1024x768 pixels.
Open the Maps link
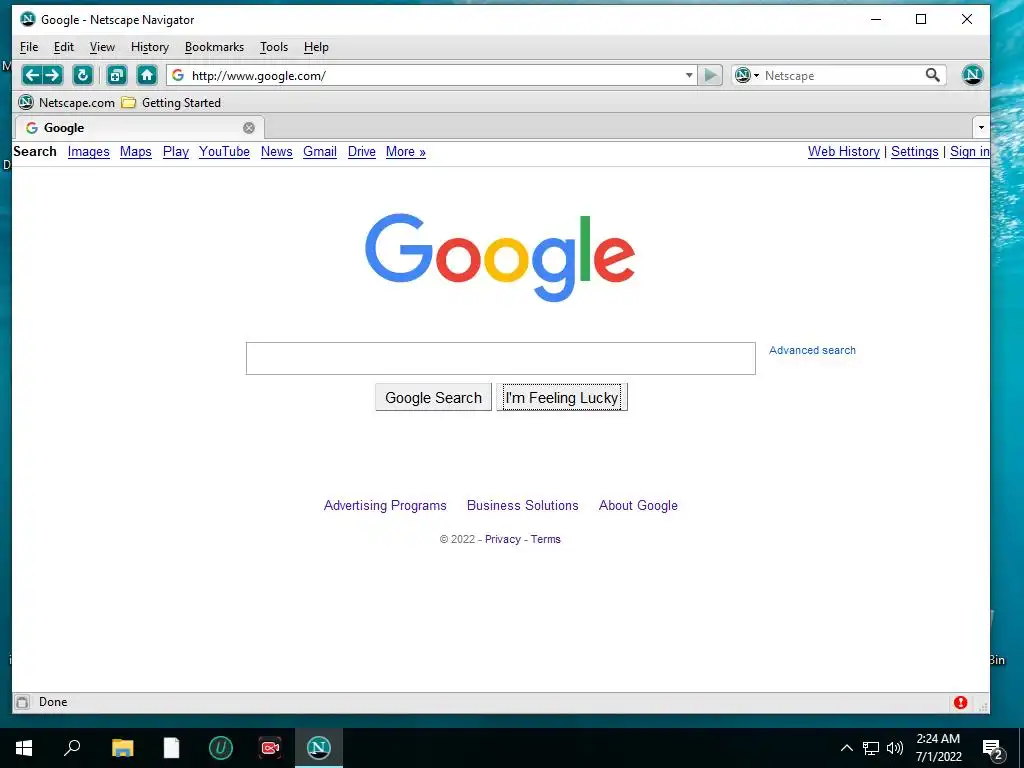click(136, 152)
